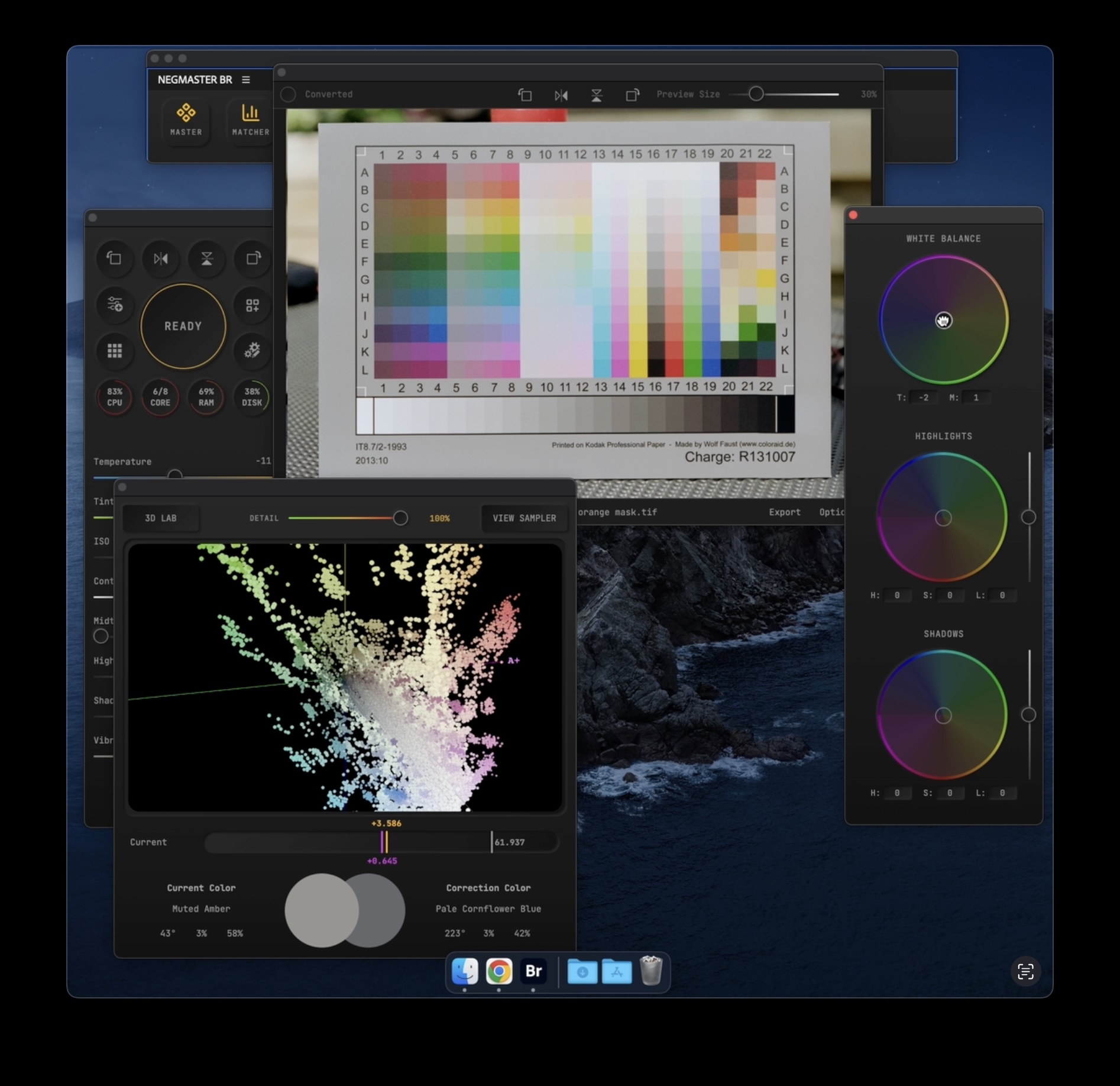Click flip vertical icon in preview toolbar
Viewport: 1120px width, 1086px height.
[596, 95]
